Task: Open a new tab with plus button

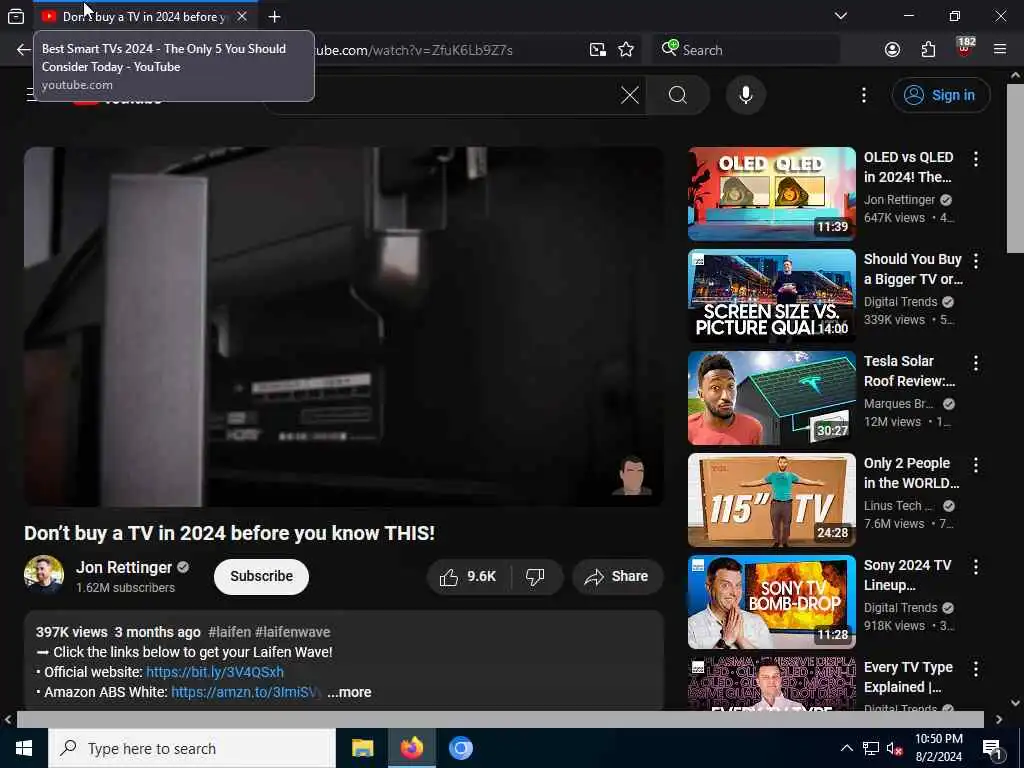Action: point(274,17)
